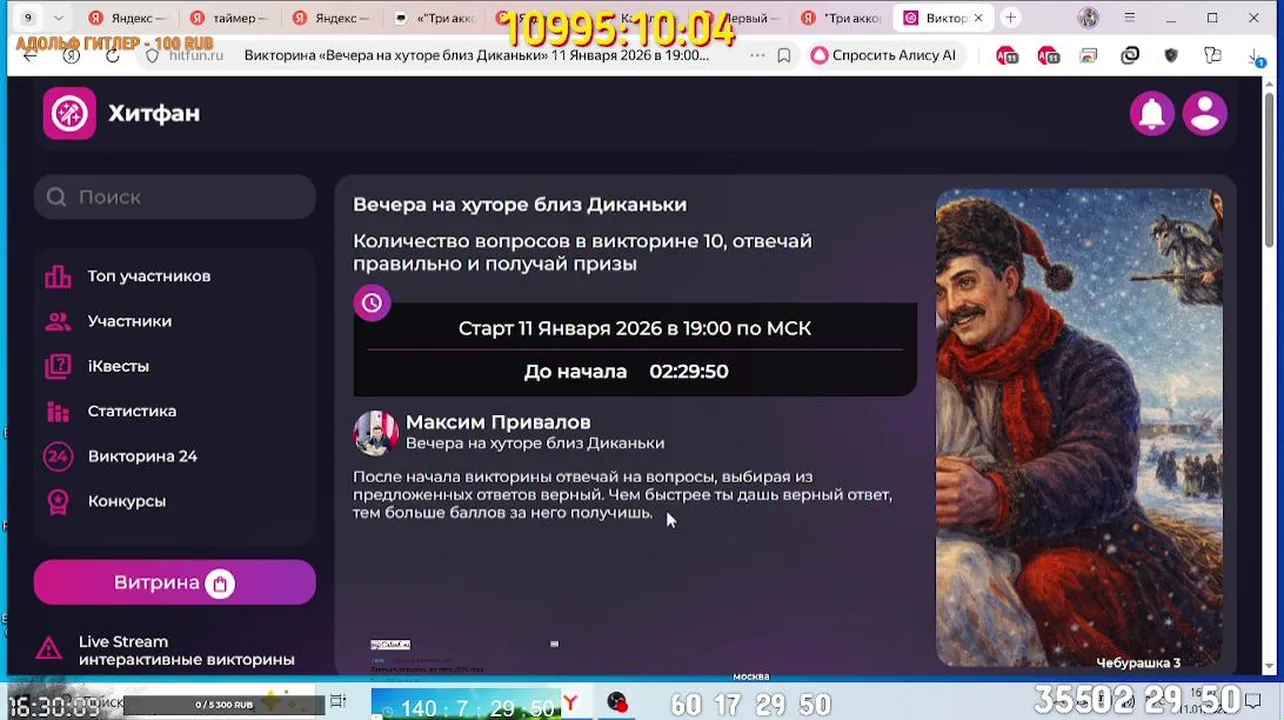Click the Хитфан logo icon
This screenshot has width=1284, height=720.
(x=69, y=113)
